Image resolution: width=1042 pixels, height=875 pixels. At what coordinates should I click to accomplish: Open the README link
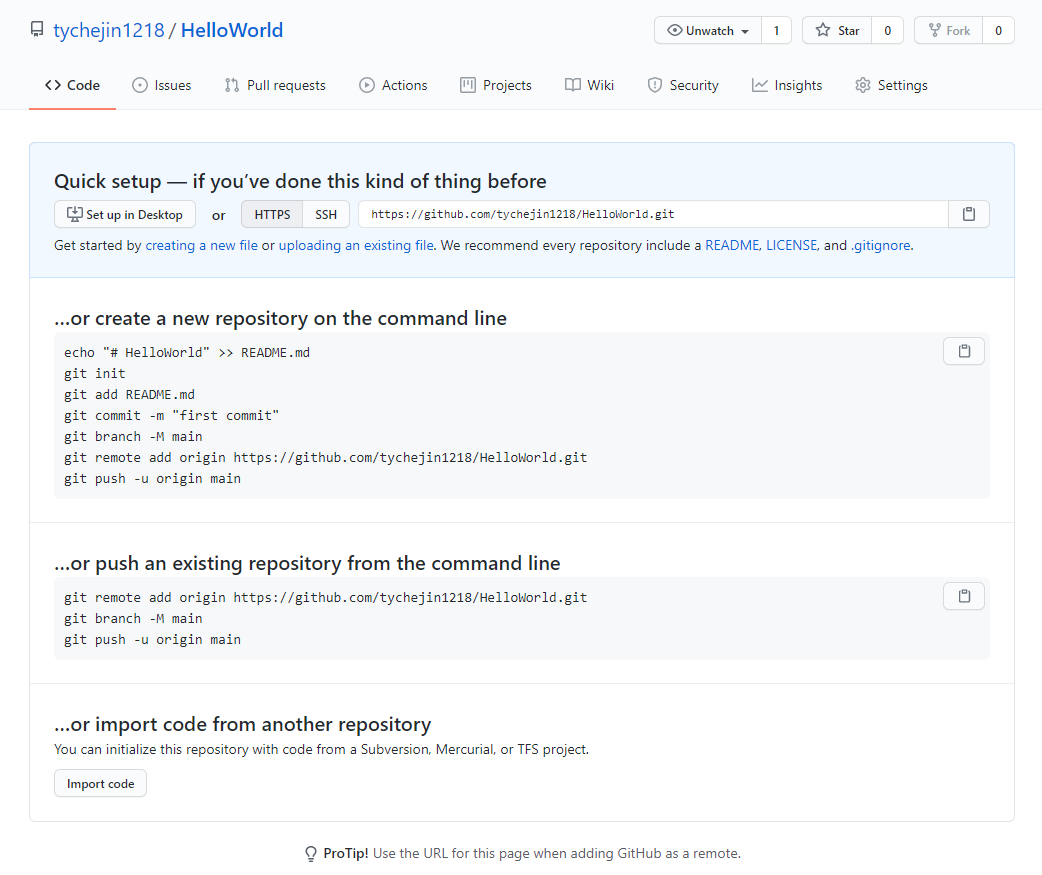[x=732, y=245]
